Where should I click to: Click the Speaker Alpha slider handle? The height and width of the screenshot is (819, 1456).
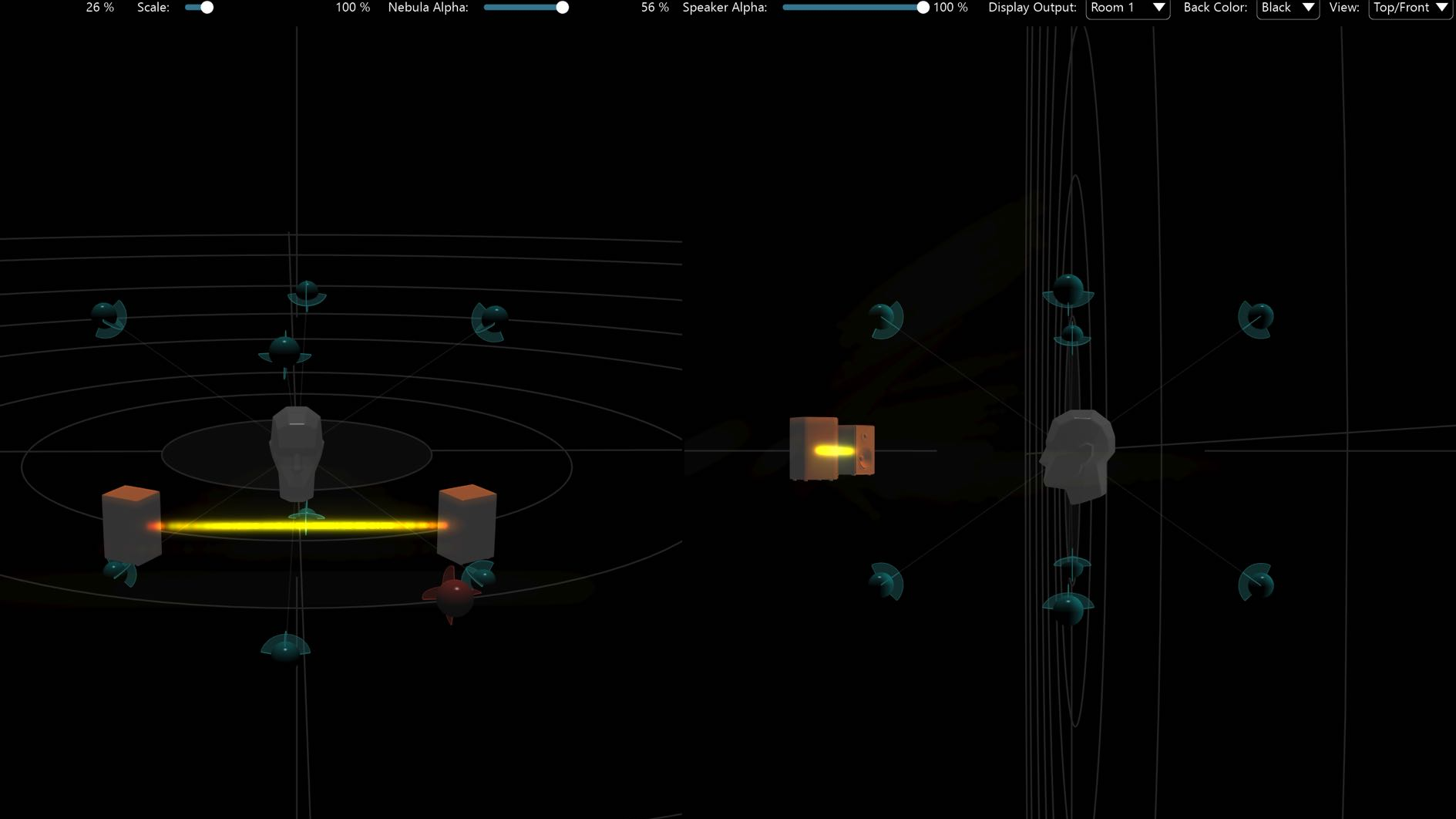click(x=923, y=8)
